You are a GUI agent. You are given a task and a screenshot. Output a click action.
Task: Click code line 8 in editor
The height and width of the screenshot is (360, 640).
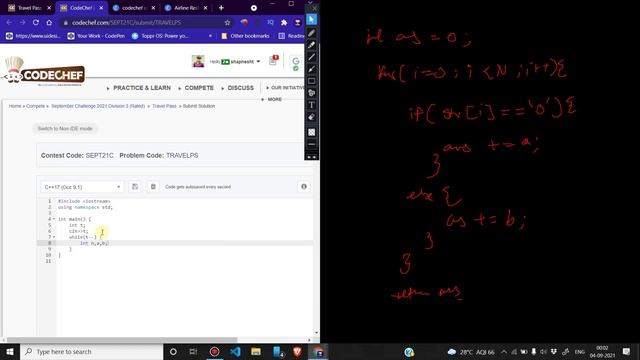tap(184, 243)
